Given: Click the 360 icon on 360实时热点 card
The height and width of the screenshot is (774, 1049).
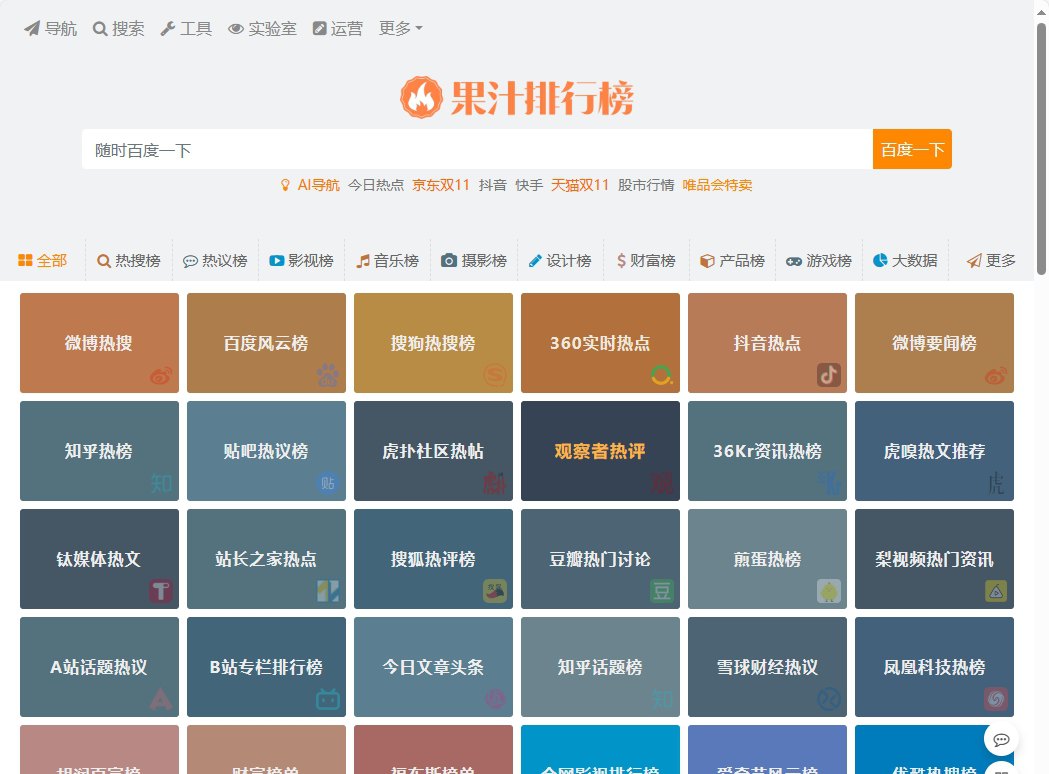Looking at the screenshot, I should click(x=661, y=372).
